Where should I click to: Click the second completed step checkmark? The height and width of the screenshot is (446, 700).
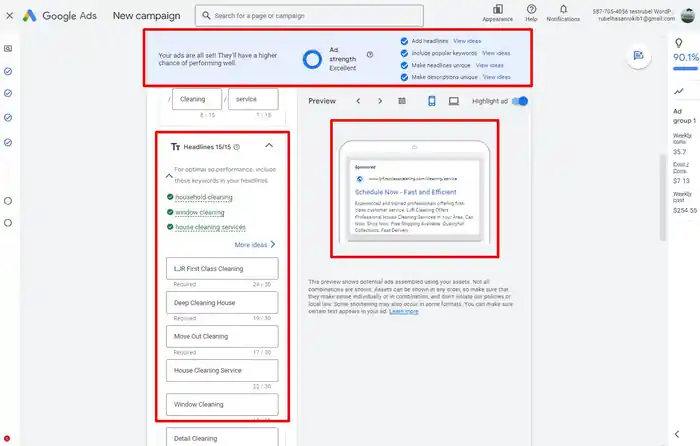[8, 93]
